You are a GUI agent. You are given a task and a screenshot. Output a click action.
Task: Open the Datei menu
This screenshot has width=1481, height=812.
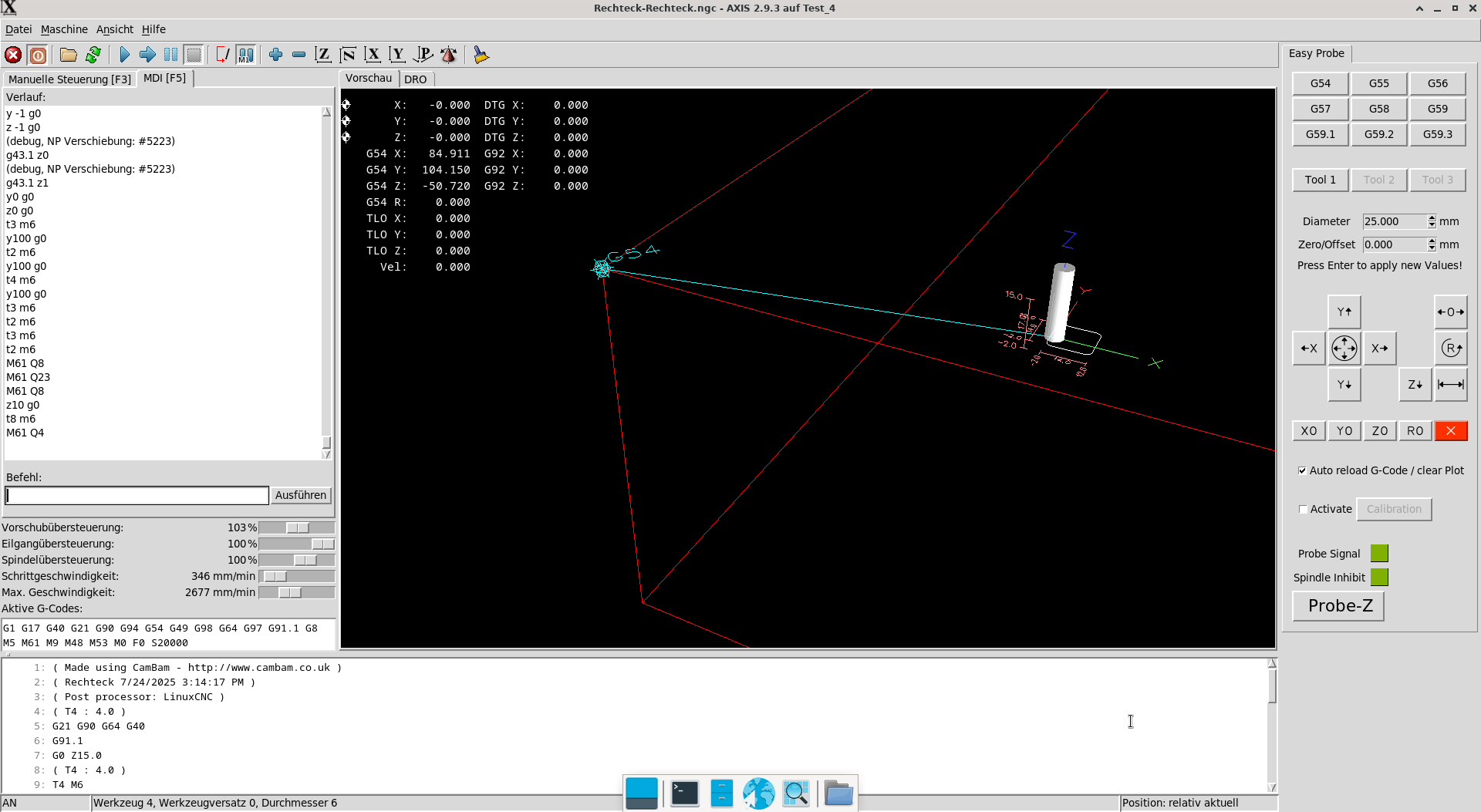[x=19, y=29]
